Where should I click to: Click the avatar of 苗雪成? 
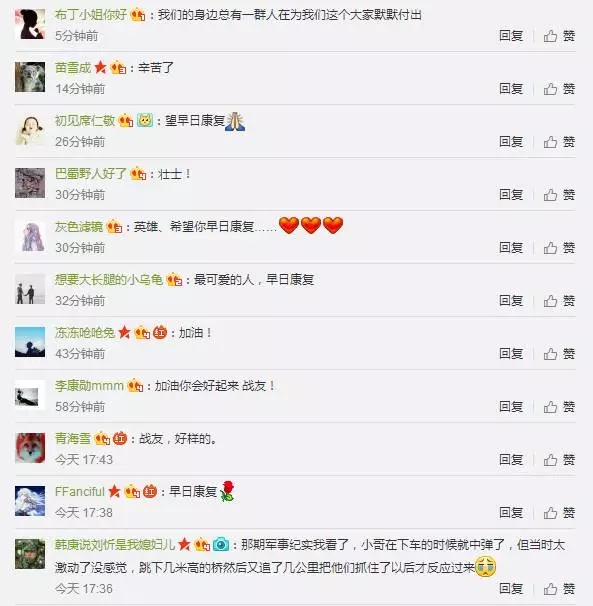point(30,77)
